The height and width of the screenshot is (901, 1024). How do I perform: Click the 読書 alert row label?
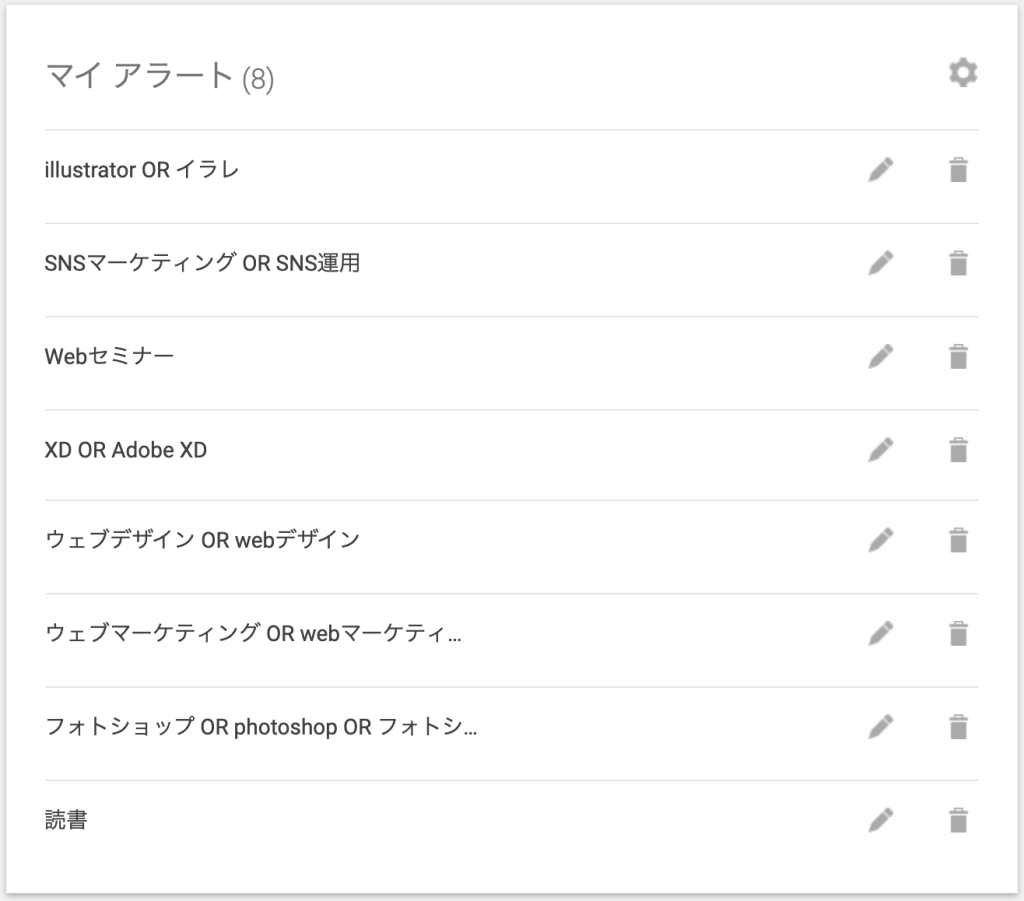point(66,820)
